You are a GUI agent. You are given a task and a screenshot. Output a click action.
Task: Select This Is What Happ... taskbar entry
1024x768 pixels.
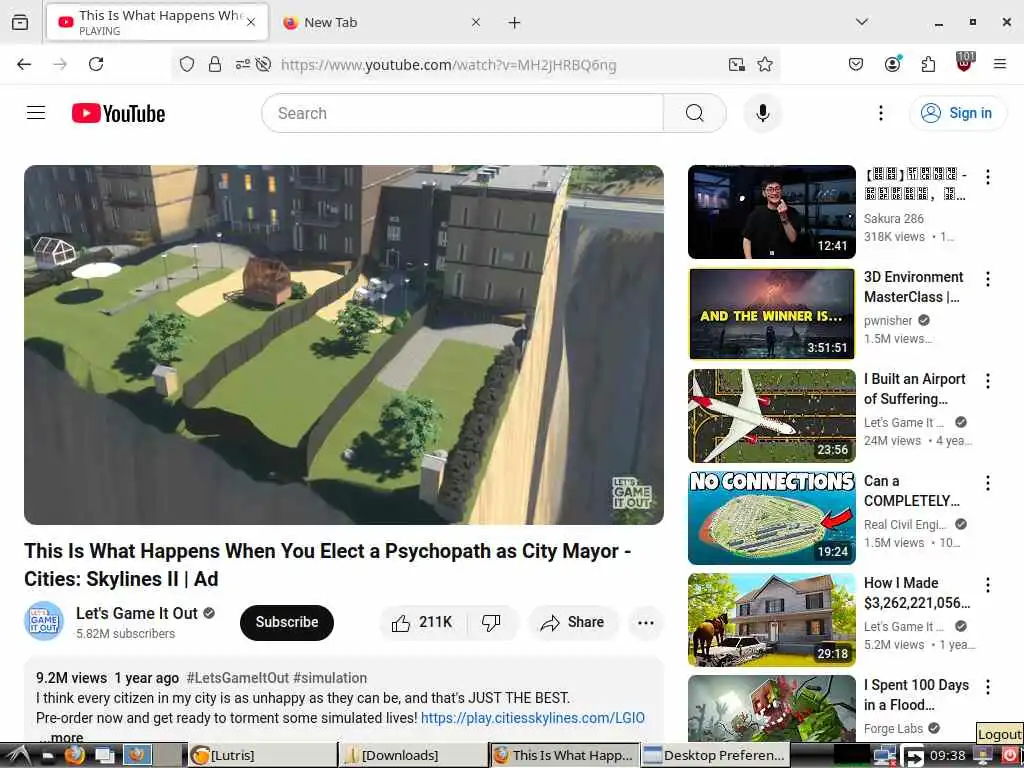point(564,755)
